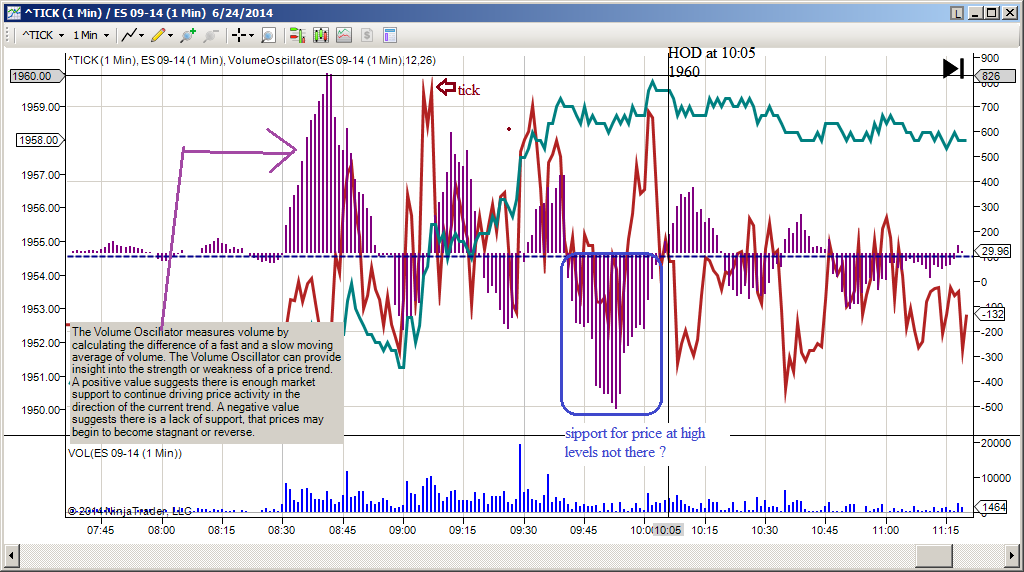The image size is (1024, 572).
Task: Click the greyed Strategies dollar icon
Action: pyautogui.click(x=367, y=35)
